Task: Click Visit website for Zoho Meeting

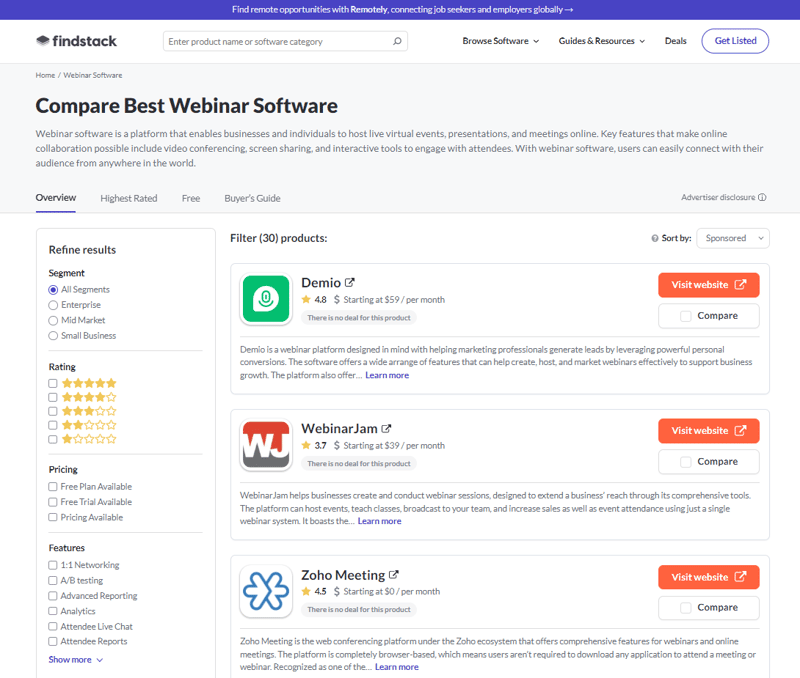Action: coord(709,577)
